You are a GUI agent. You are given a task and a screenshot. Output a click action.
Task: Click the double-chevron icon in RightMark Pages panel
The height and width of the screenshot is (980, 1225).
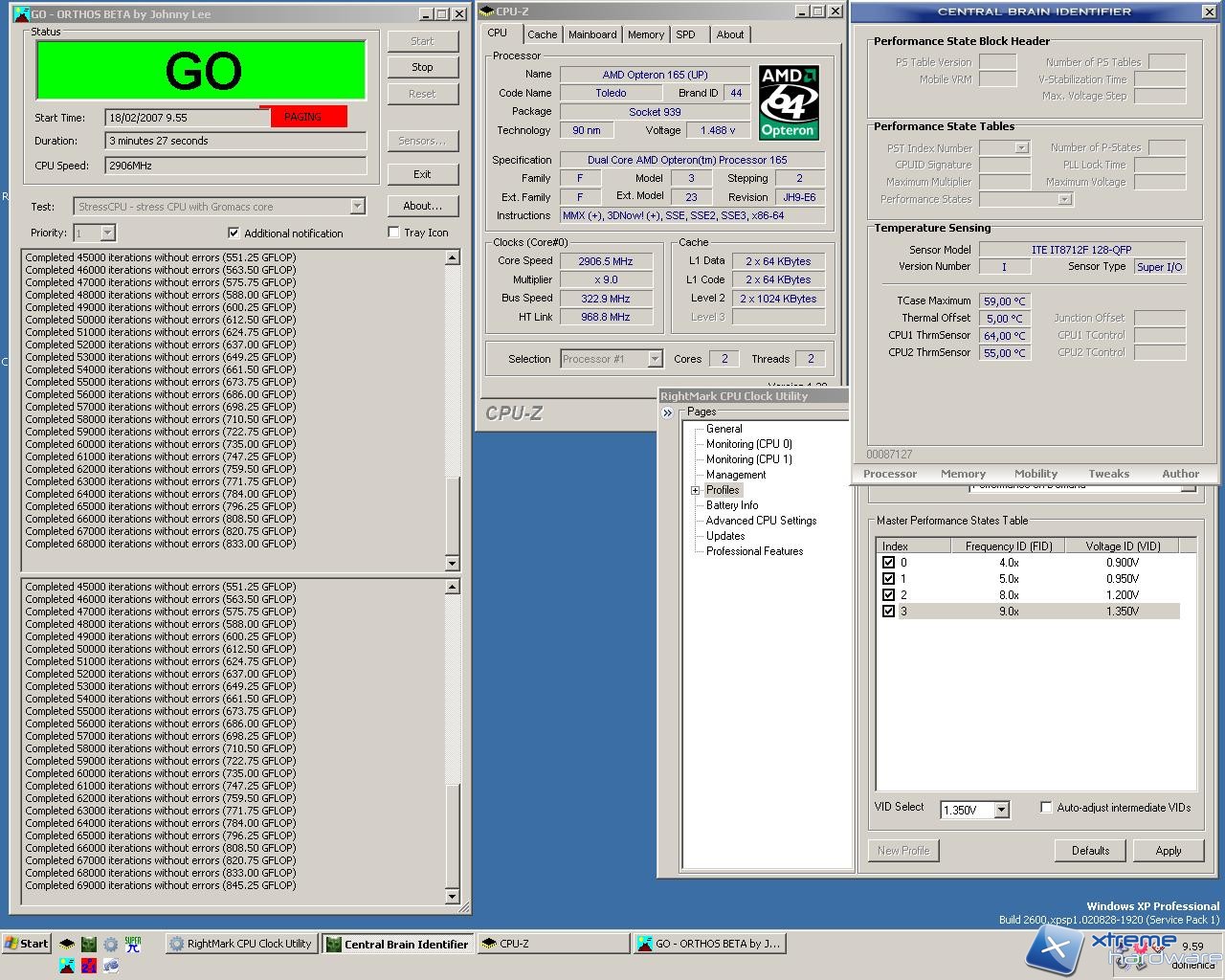[x=668, y=412]
